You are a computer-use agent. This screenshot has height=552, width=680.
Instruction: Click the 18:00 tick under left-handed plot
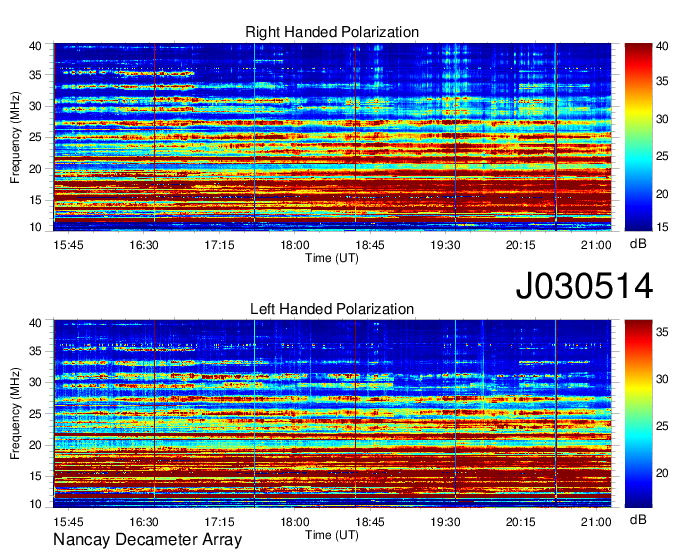(x=295, y=522)
